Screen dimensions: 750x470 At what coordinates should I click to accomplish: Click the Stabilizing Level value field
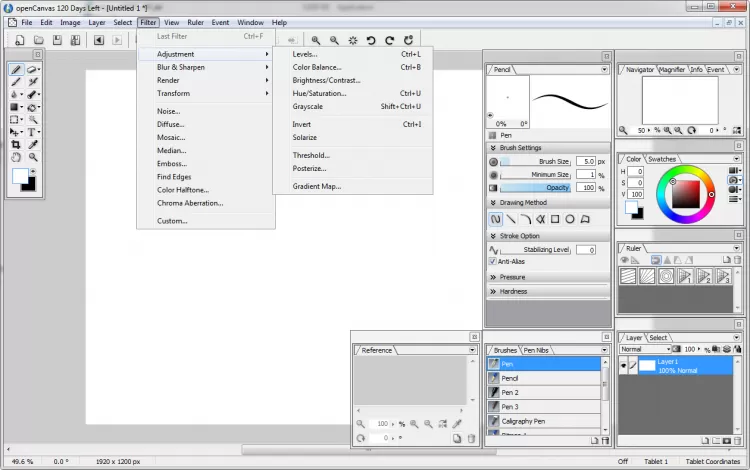[x=585, y=250]
